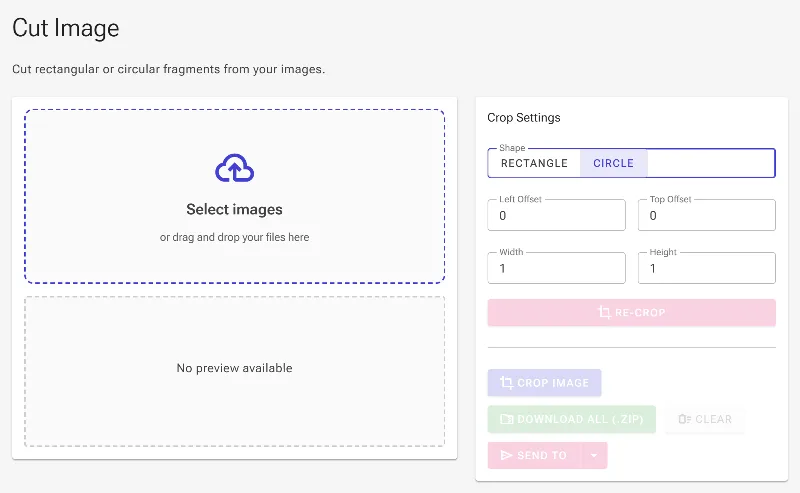Click into the Height field
Screen dimensions: 800x493
(707, 268)
